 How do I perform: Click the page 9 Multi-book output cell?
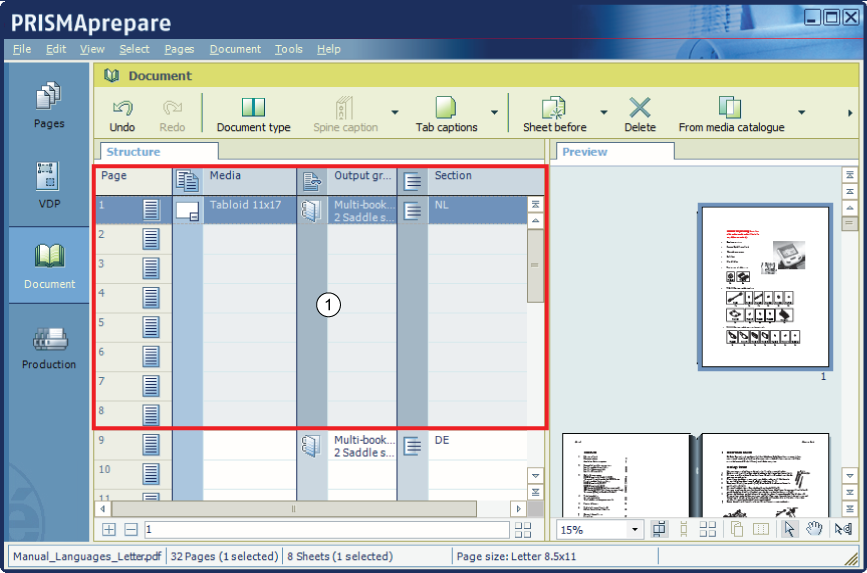(362, 446)
